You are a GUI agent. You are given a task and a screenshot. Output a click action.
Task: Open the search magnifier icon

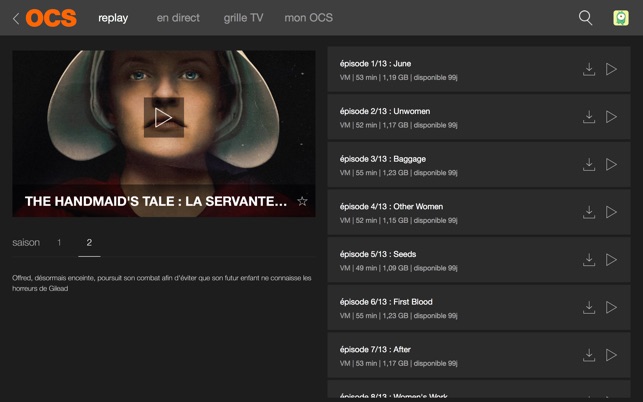pos(585,18)
